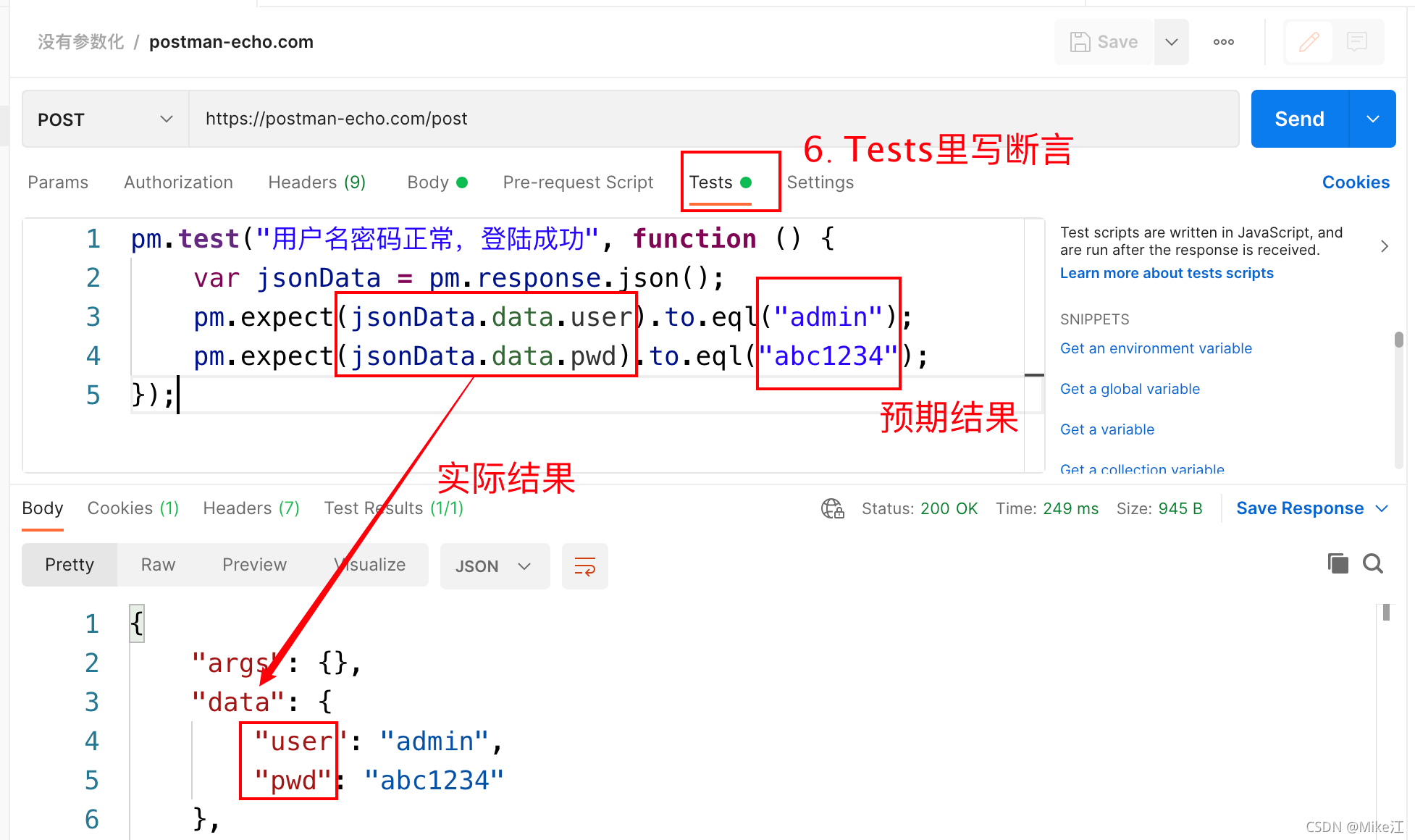This screenshot has width=1415, height=840.
Task: Click the "admin" value in response JSON
Action: tap(434, 741)
